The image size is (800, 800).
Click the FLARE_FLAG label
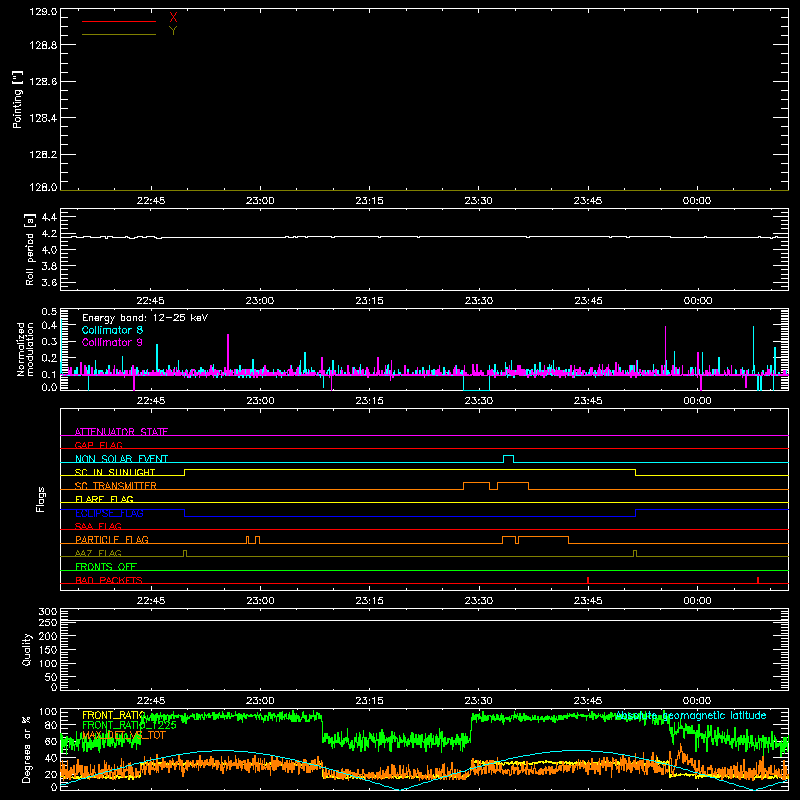pos(104,499)
